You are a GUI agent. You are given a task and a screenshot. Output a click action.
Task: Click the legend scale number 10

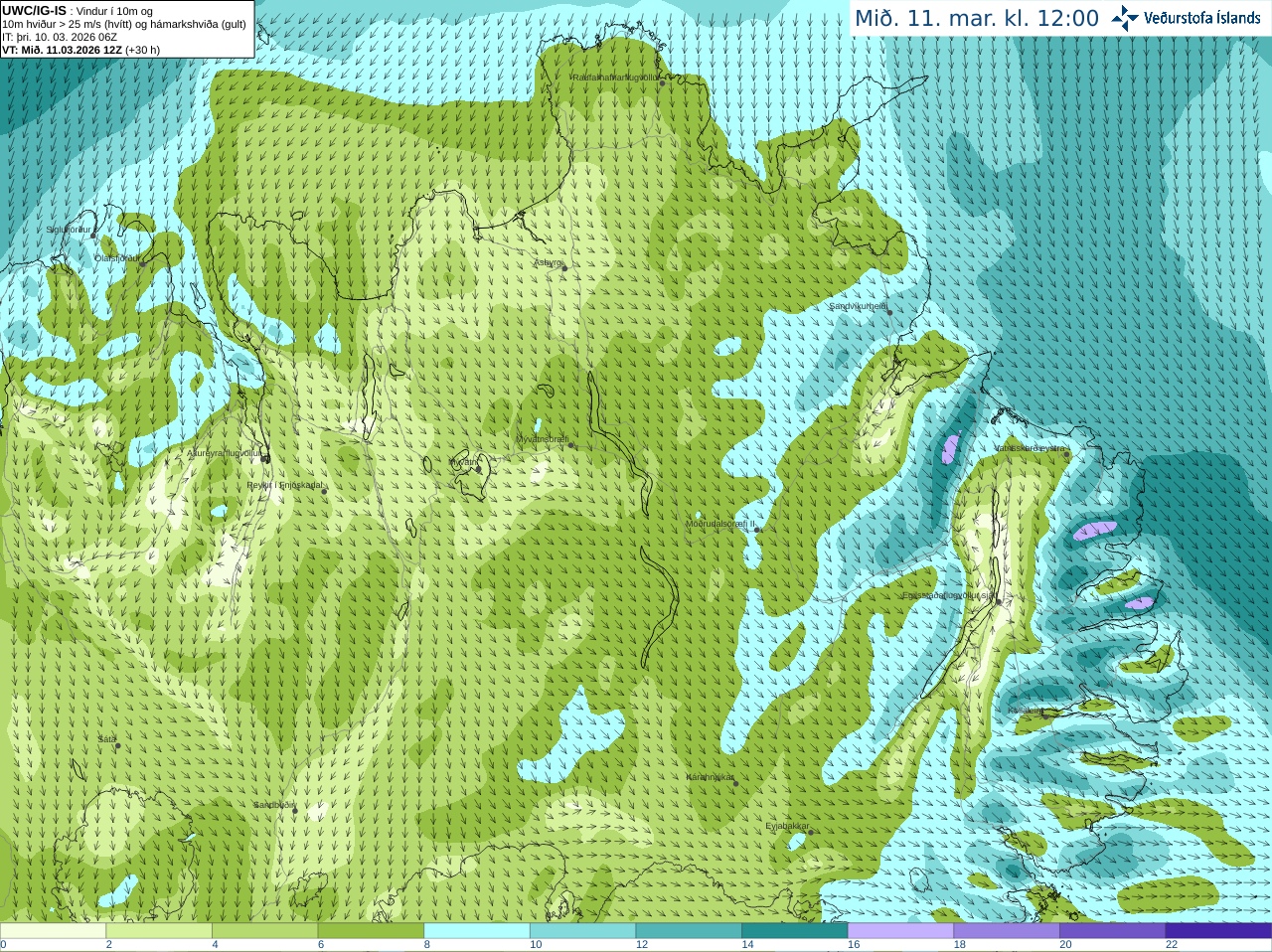tap(536, 945)
